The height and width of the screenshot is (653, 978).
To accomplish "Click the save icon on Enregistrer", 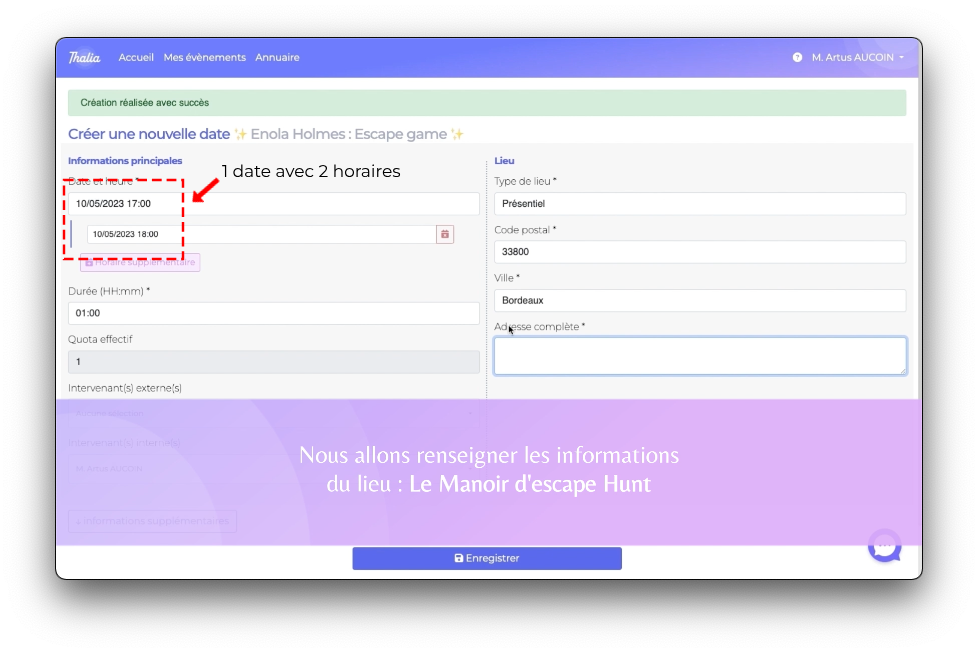I will tap(459, 558).
